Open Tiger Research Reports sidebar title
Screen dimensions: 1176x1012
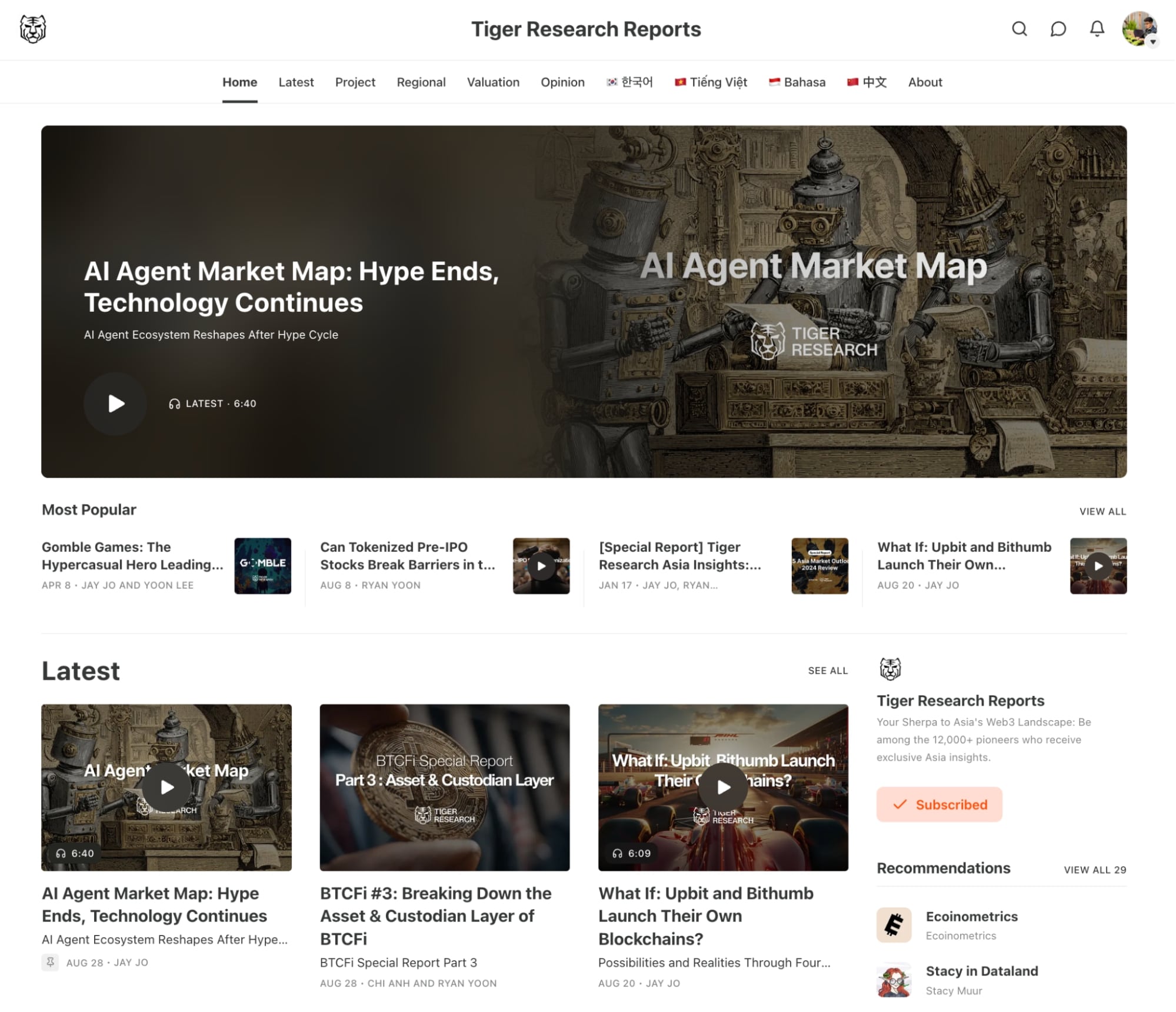pos(960,701)
